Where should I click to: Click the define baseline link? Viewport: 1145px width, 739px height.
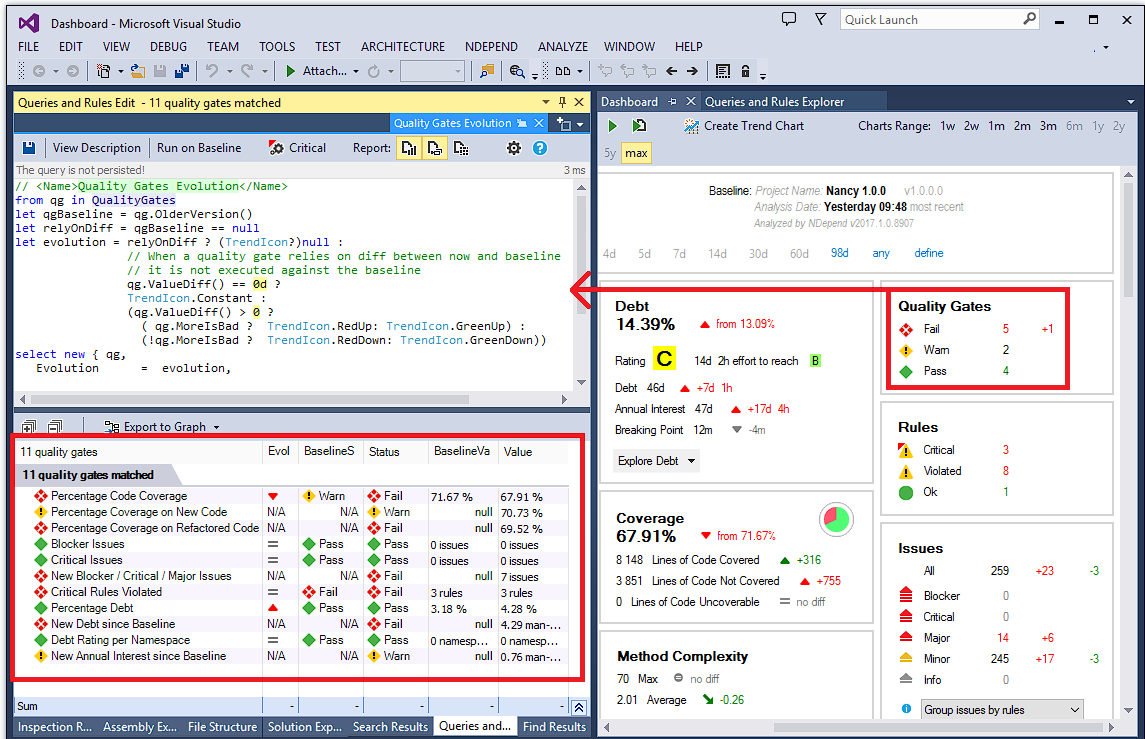coord(929,253)
